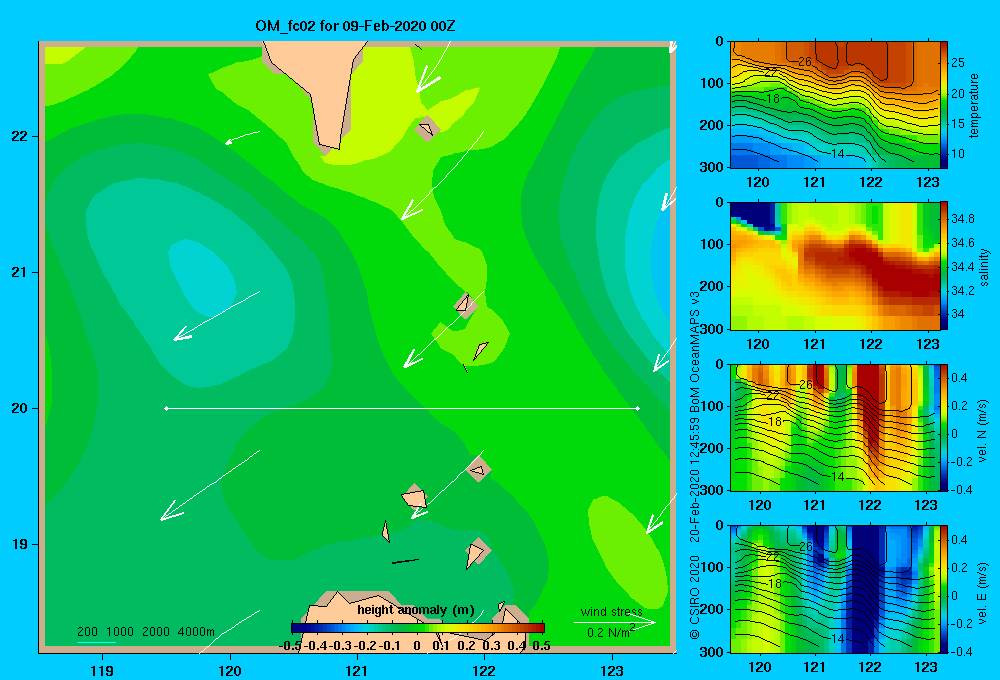The width and height of the screenshot is (1000, 680).
Task: Click longitude label 119 under main map
Action: tap(103, 670)
